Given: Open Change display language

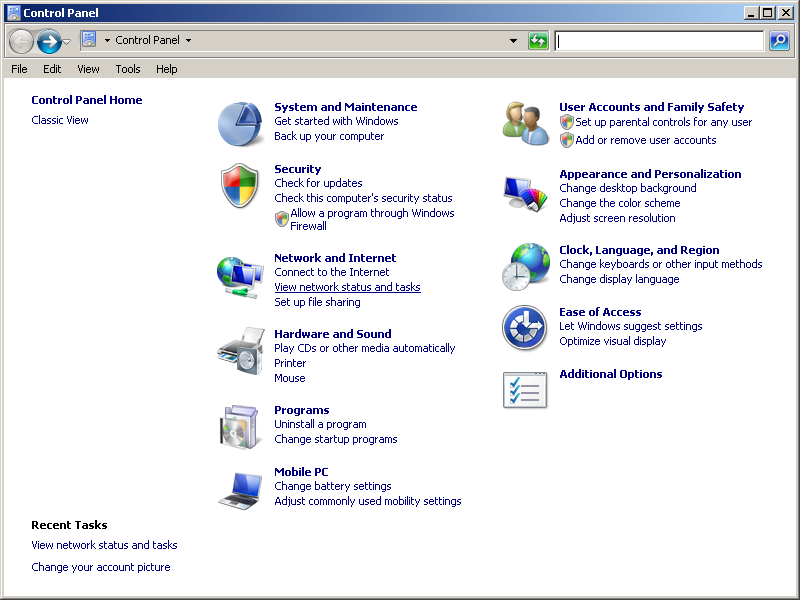Looking at the screenshot, I should click(619, 279).
